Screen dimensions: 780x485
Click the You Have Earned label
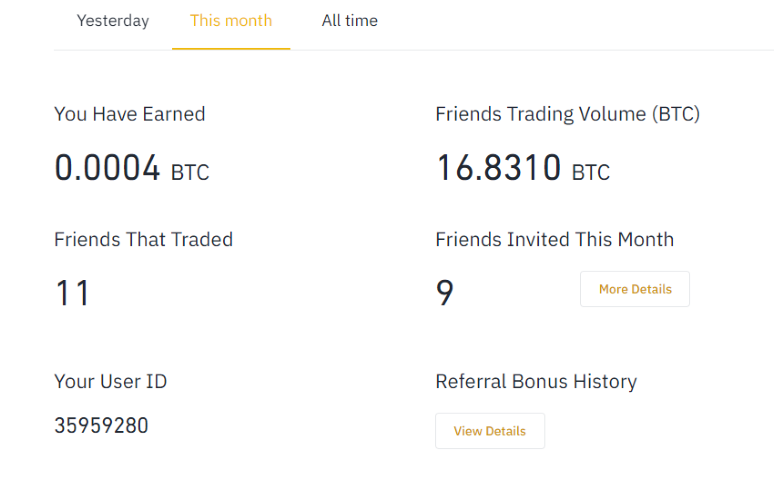tap(129, 114)
